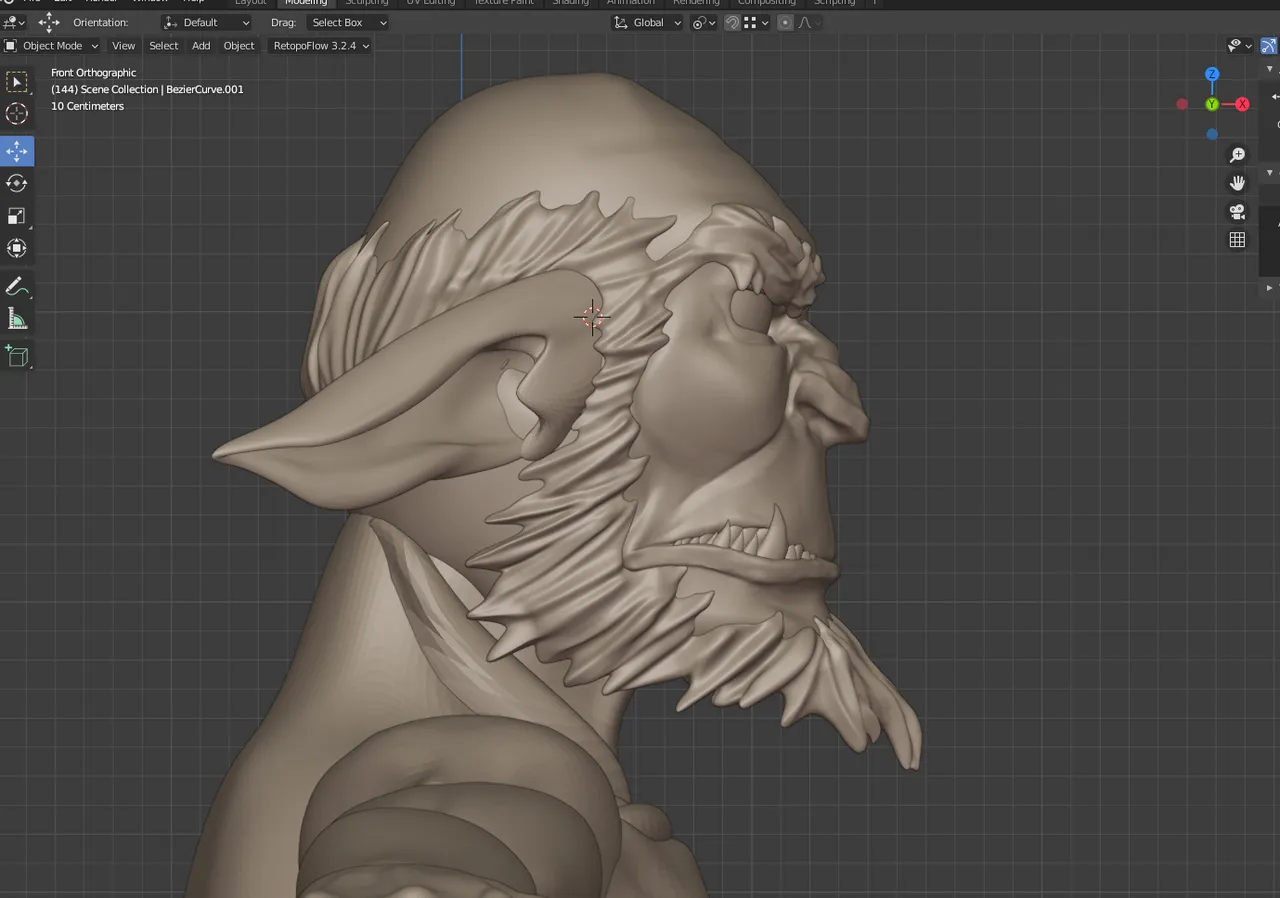Click the Scene Collection BezierCurve.001 text
The height and width of the screenshot is (898, 1280).
coord(147,89)
